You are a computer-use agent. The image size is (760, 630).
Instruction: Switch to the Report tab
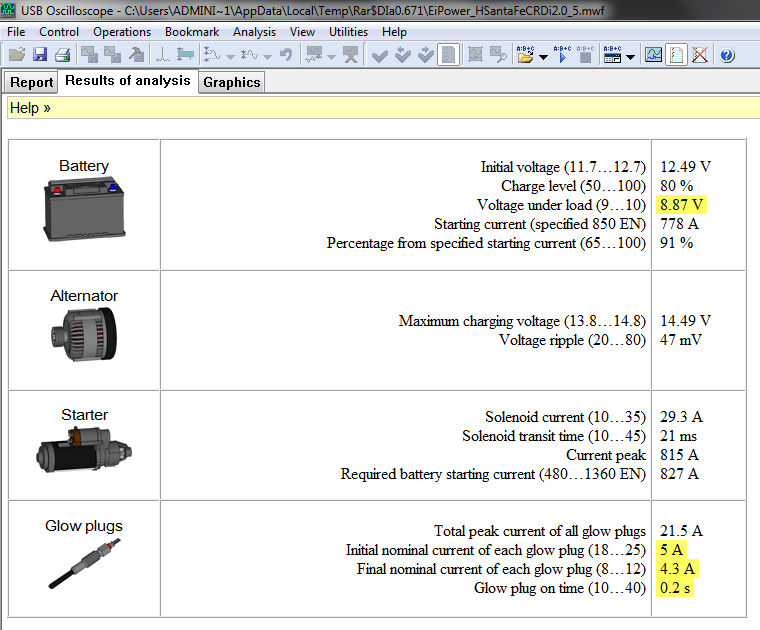pyautogui.click(x=32, y=82)
